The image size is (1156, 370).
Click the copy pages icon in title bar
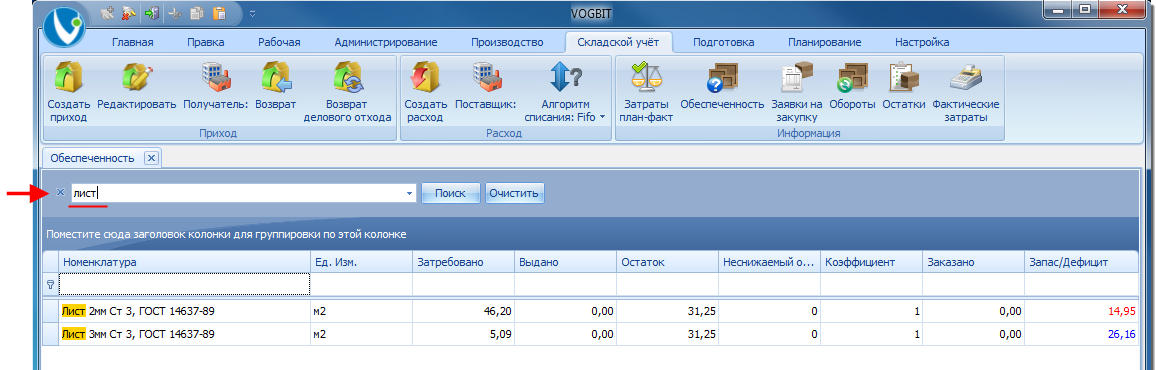coord(196,13)
